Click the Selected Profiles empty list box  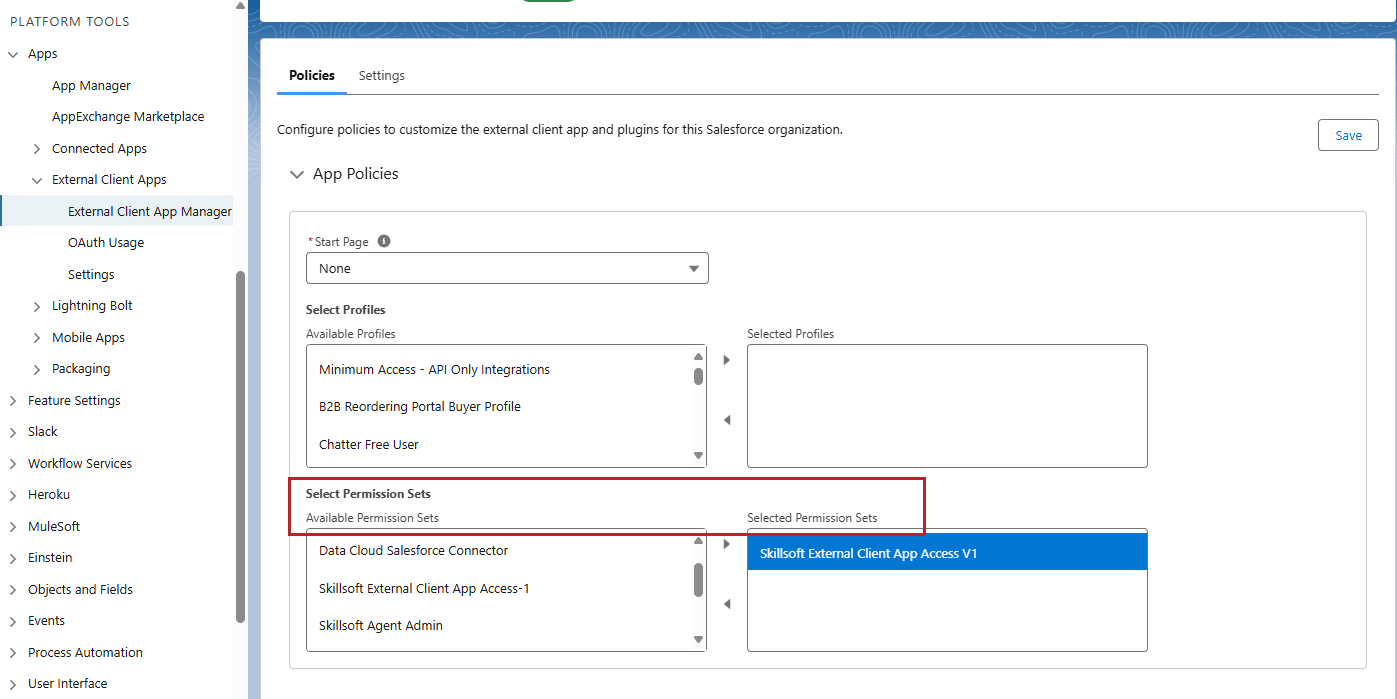947,406
